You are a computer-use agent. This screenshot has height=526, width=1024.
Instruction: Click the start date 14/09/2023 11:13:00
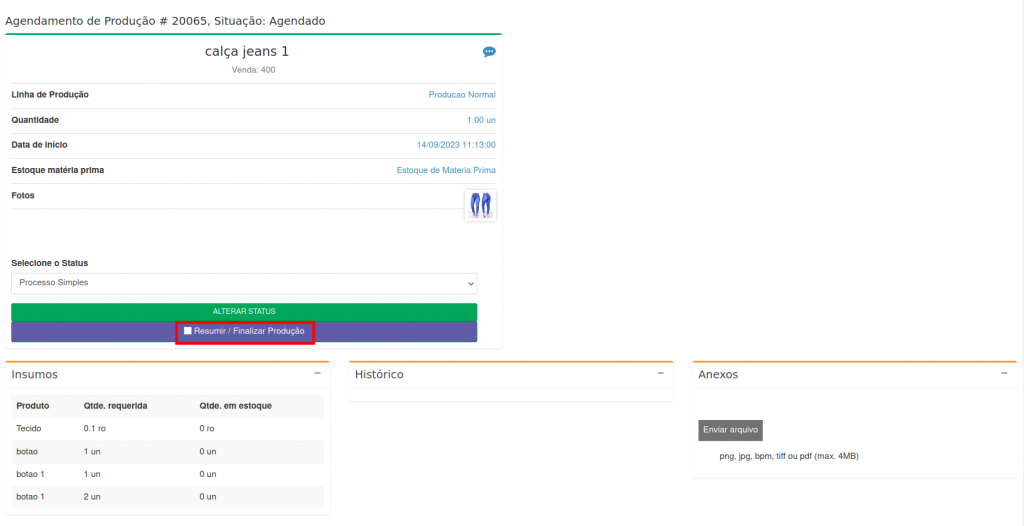coord(456,145)
